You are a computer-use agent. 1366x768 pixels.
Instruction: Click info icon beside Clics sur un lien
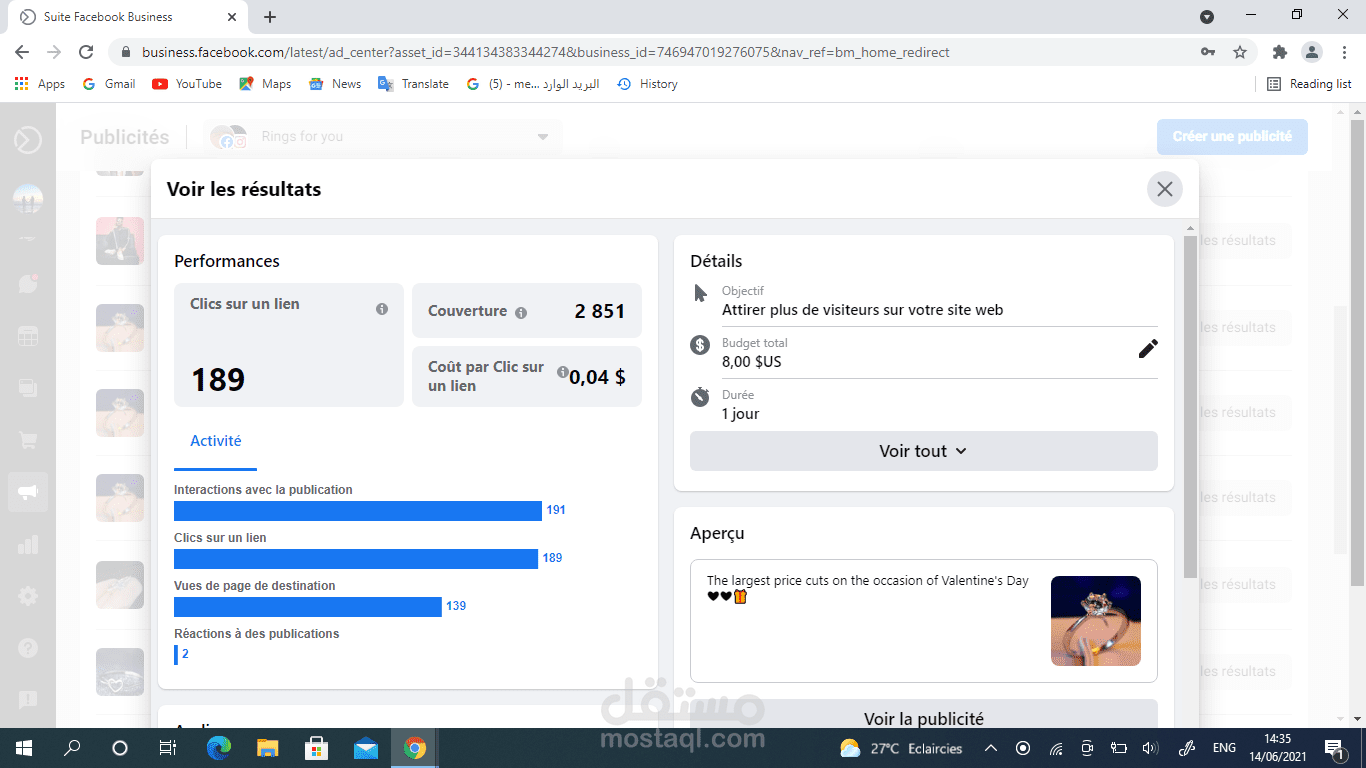tap(382, 309)
